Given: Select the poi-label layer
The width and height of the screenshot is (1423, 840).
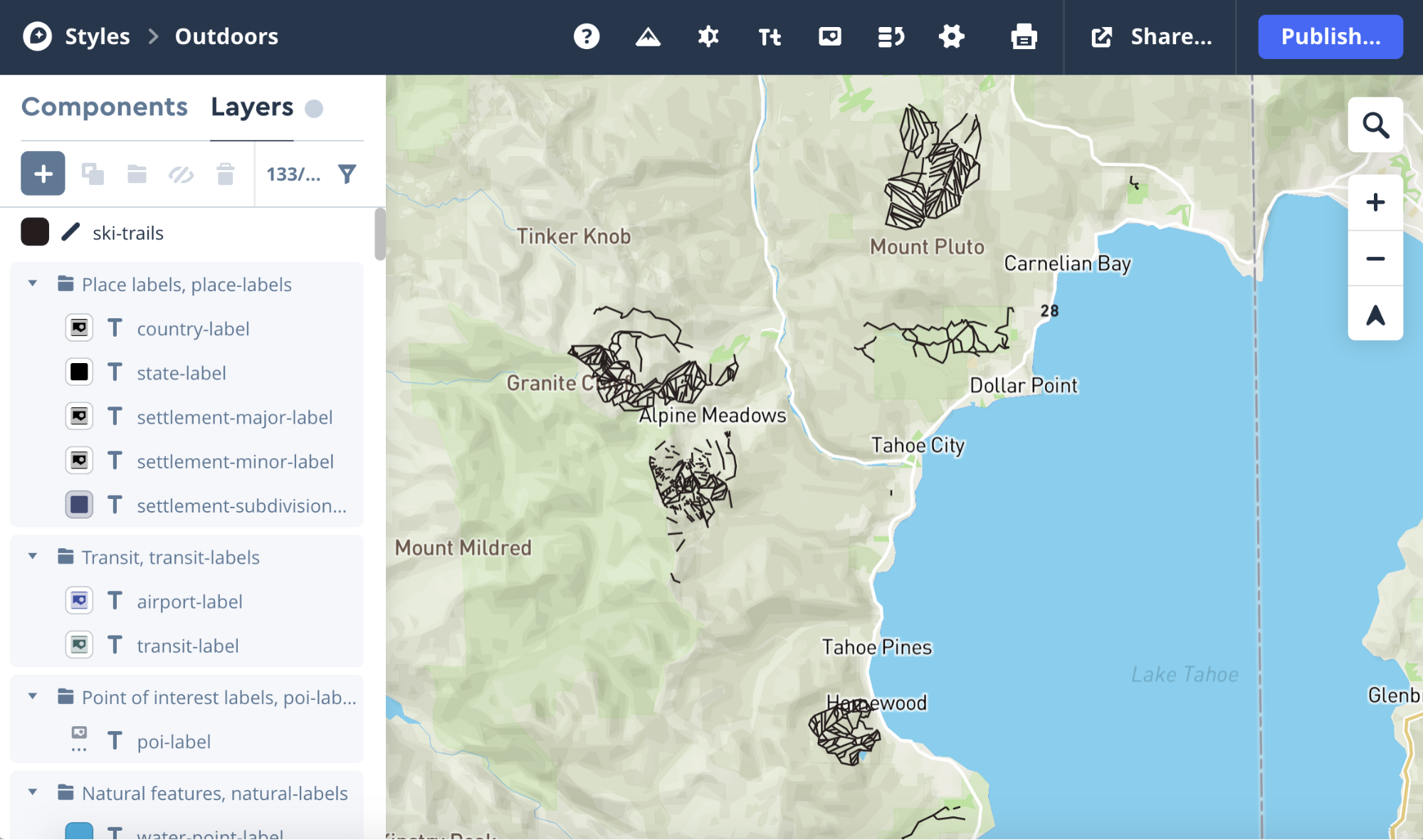Looking at the screenshot, I should (x=174, y=742).
